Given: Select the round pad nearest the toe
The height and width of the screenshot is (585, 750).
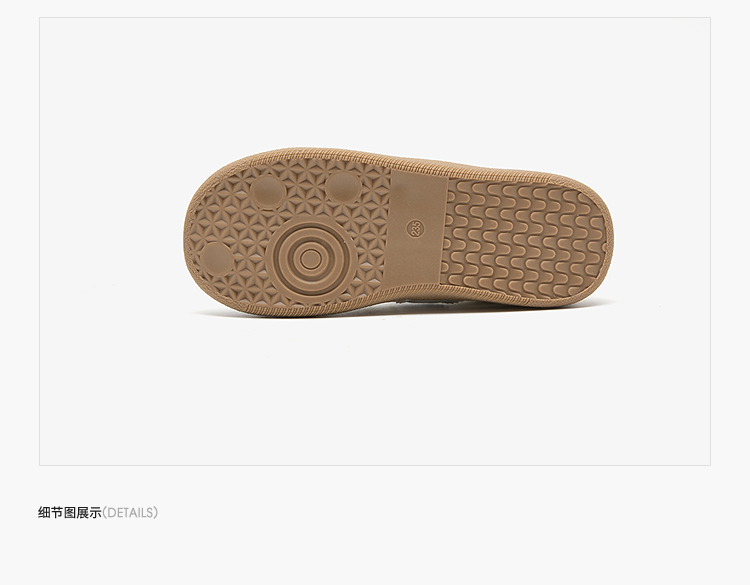Looking at the screenshot, I should (x=217, y=259).
